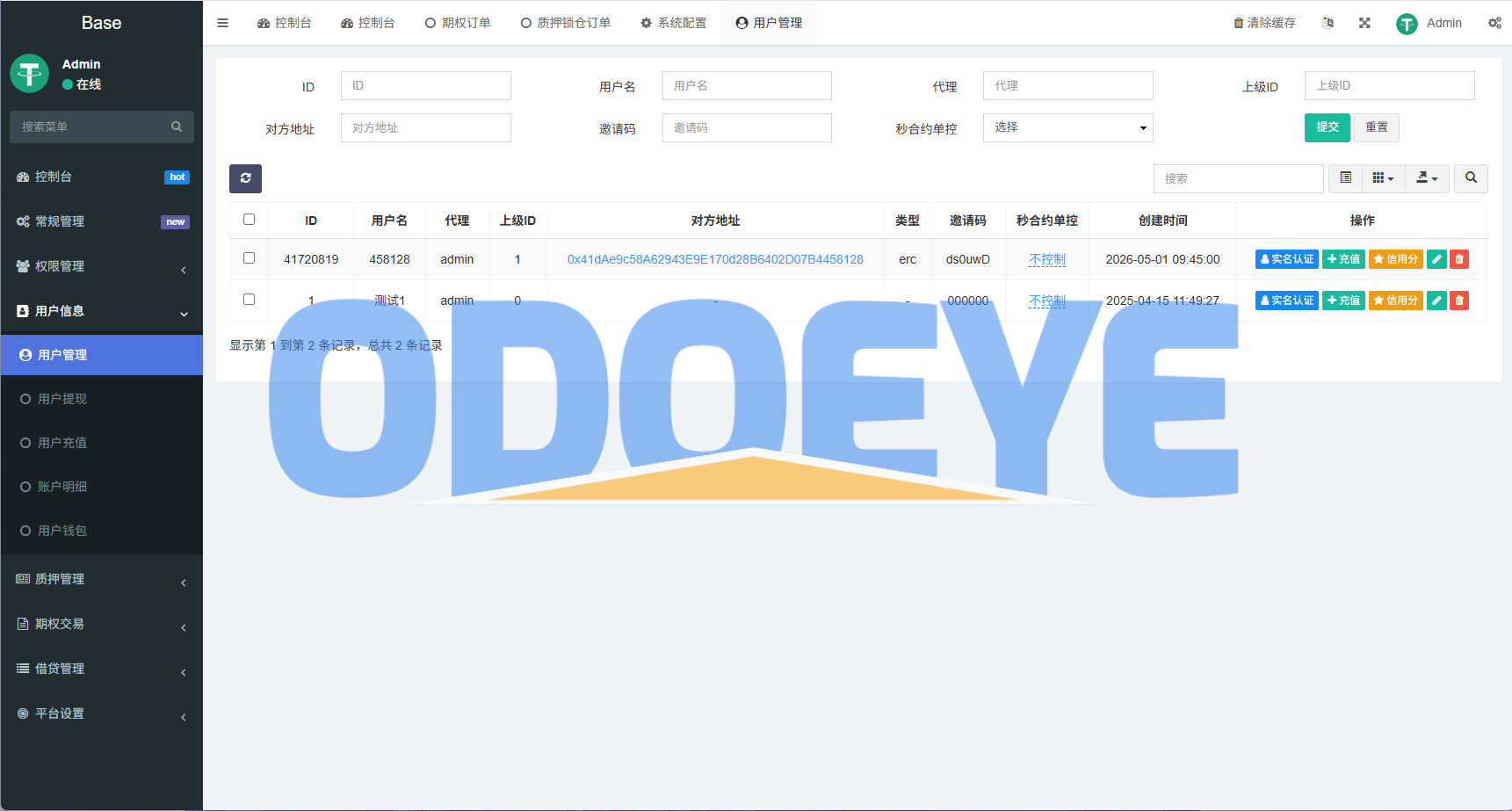Open the columns selector dropdown
The height and width of the screenshot is (811, 1512).
click(1383, 178)
